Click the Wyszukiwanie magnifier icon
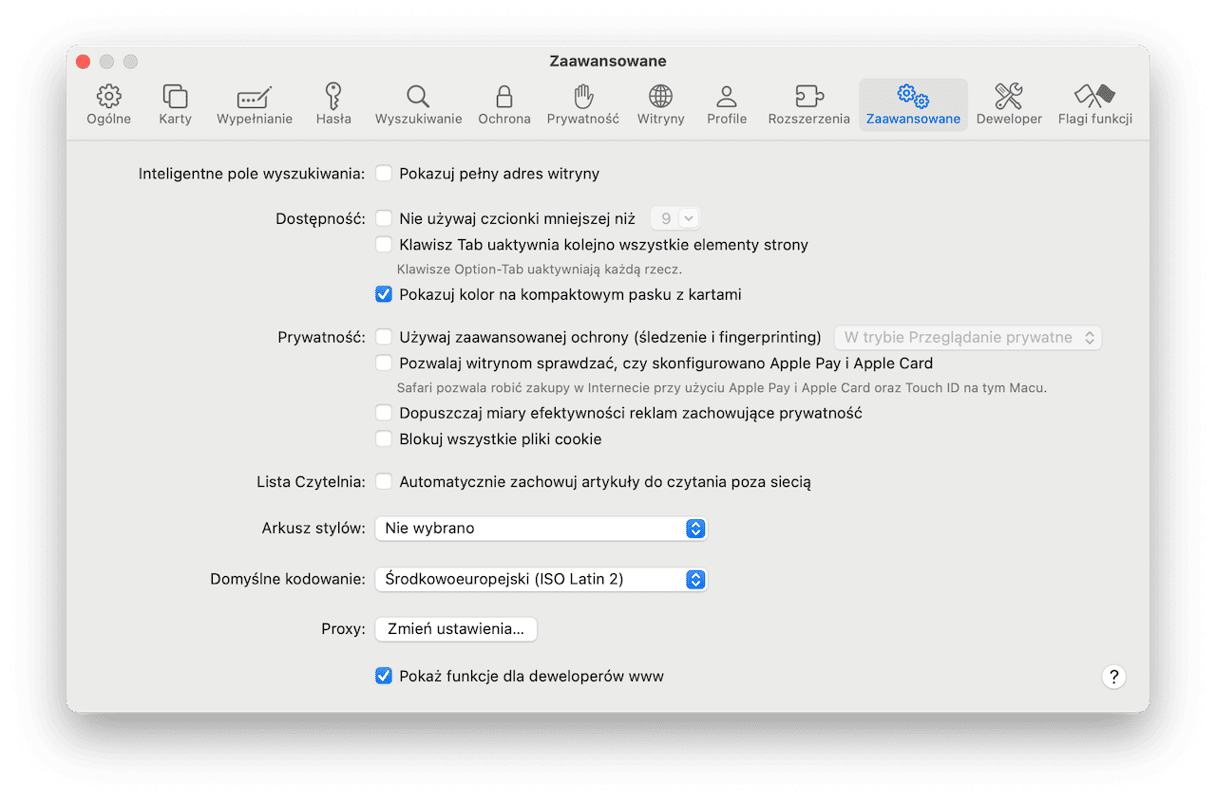This screenshot has width=1216, height=800. [418, 97]
